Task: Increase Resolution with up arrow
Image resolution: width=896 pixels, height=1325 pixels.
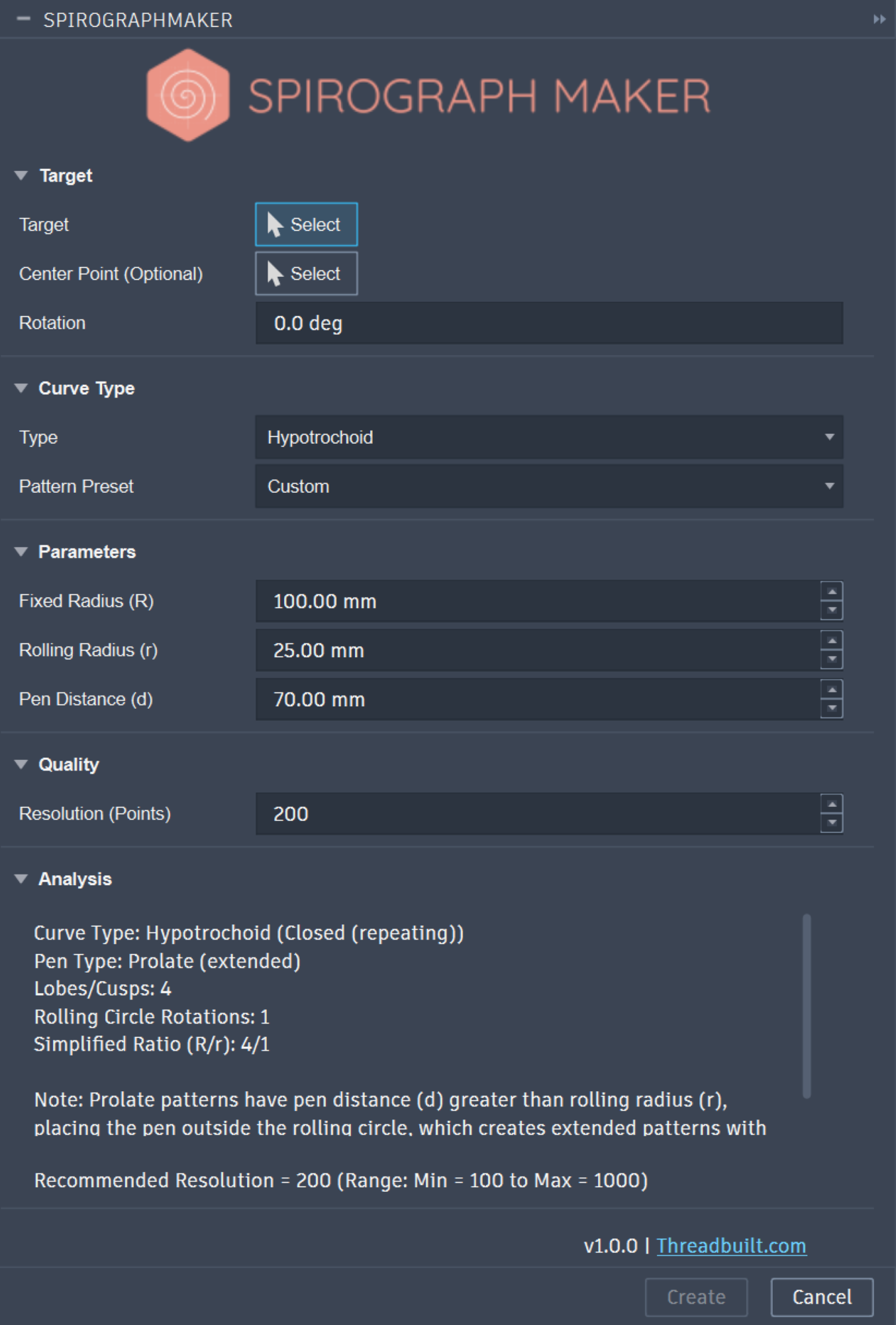Action: pos(832,804)
